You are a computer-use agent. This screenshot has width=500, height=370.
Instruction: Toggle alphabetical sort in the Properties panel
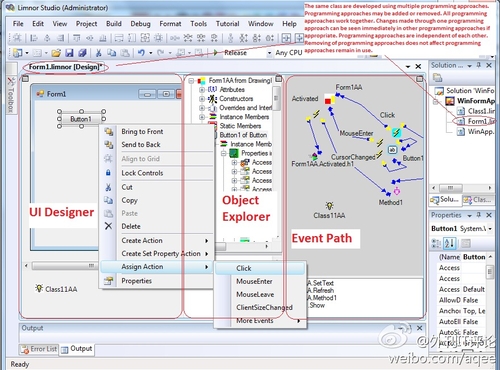click(x=450, y=243)
